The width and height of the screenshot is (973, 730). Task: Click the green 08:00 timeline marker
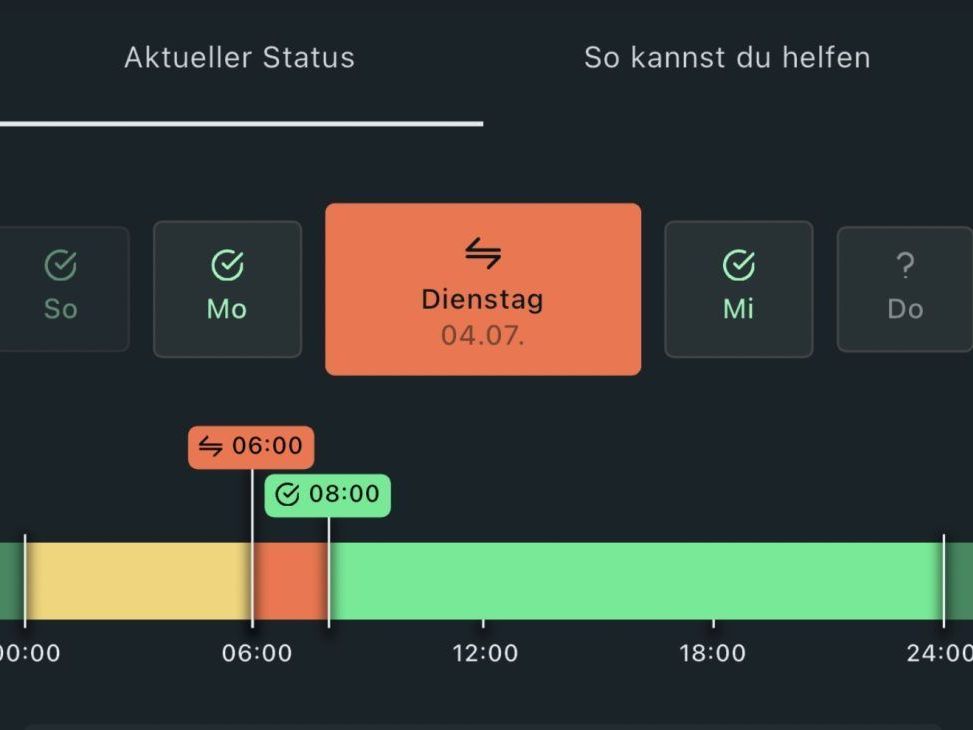tap(328, 495)
